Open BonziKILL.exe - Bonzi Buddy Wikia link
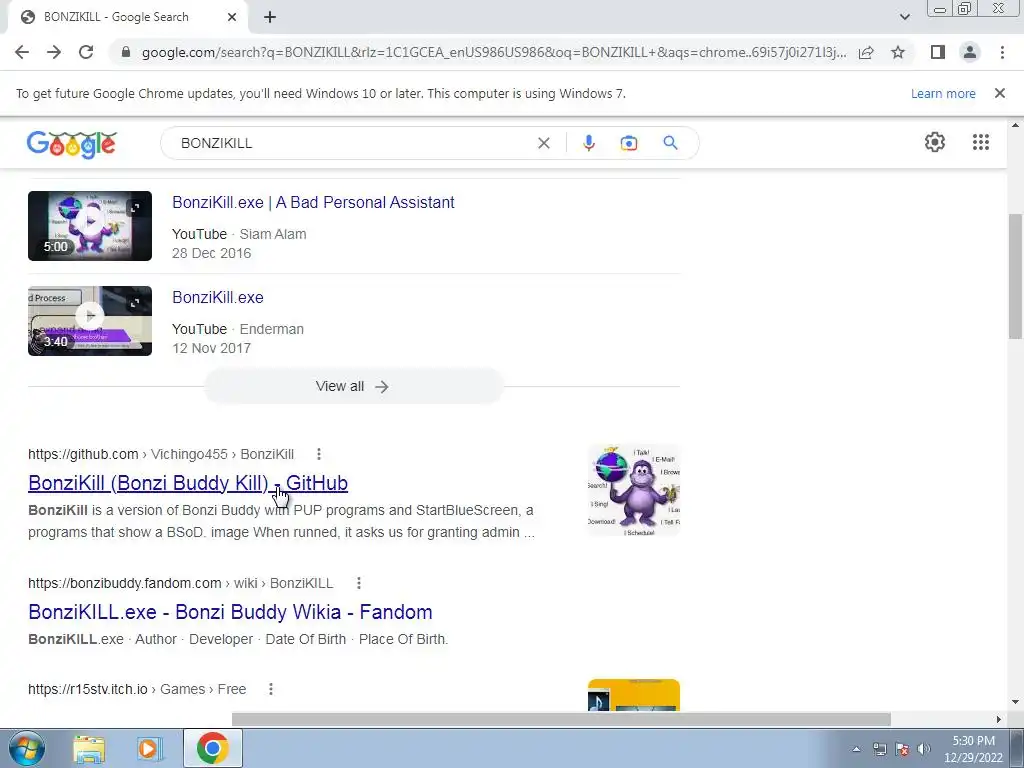 pyautogui.click(x=231, y=612)
